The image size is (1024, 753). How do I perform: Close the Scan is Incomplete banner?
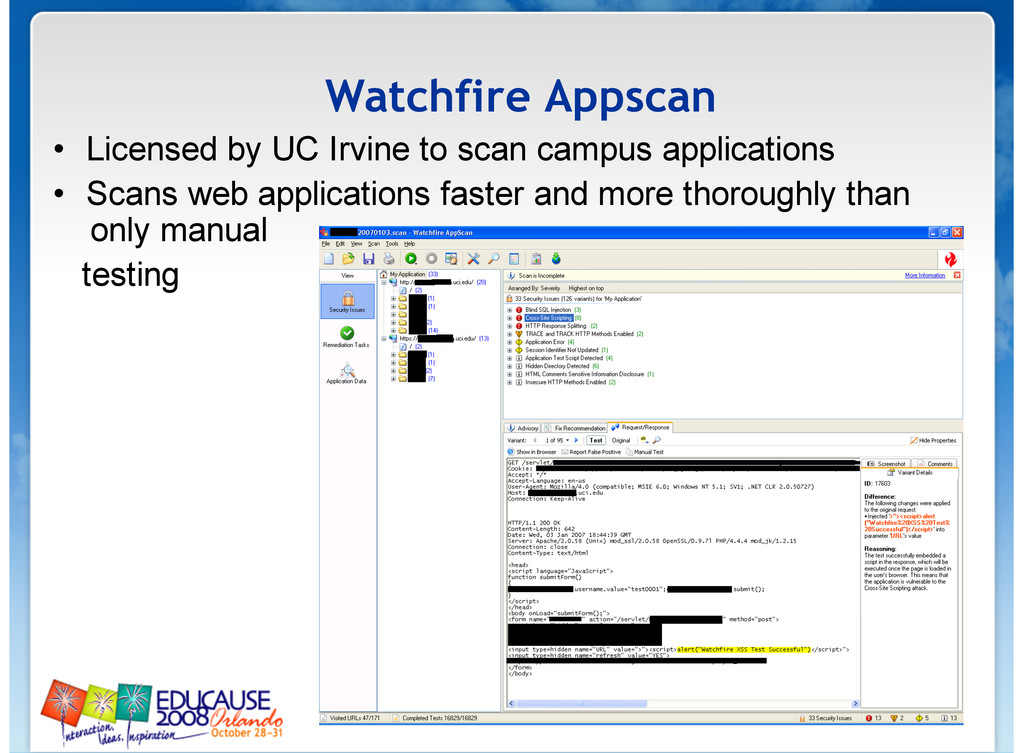pos(957,275)
